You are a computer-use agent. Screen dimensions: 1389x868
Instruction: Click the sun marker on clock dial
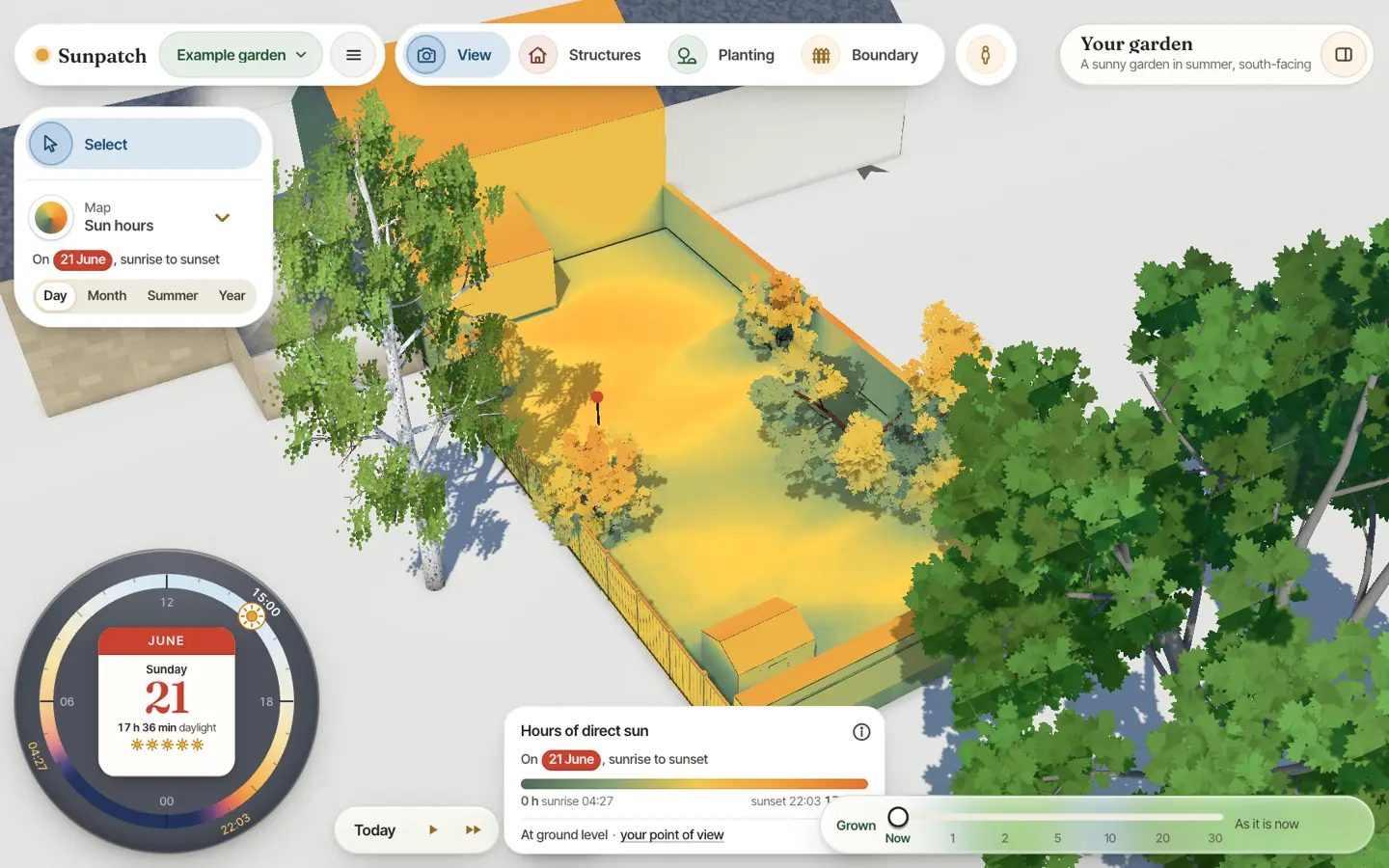252,615
